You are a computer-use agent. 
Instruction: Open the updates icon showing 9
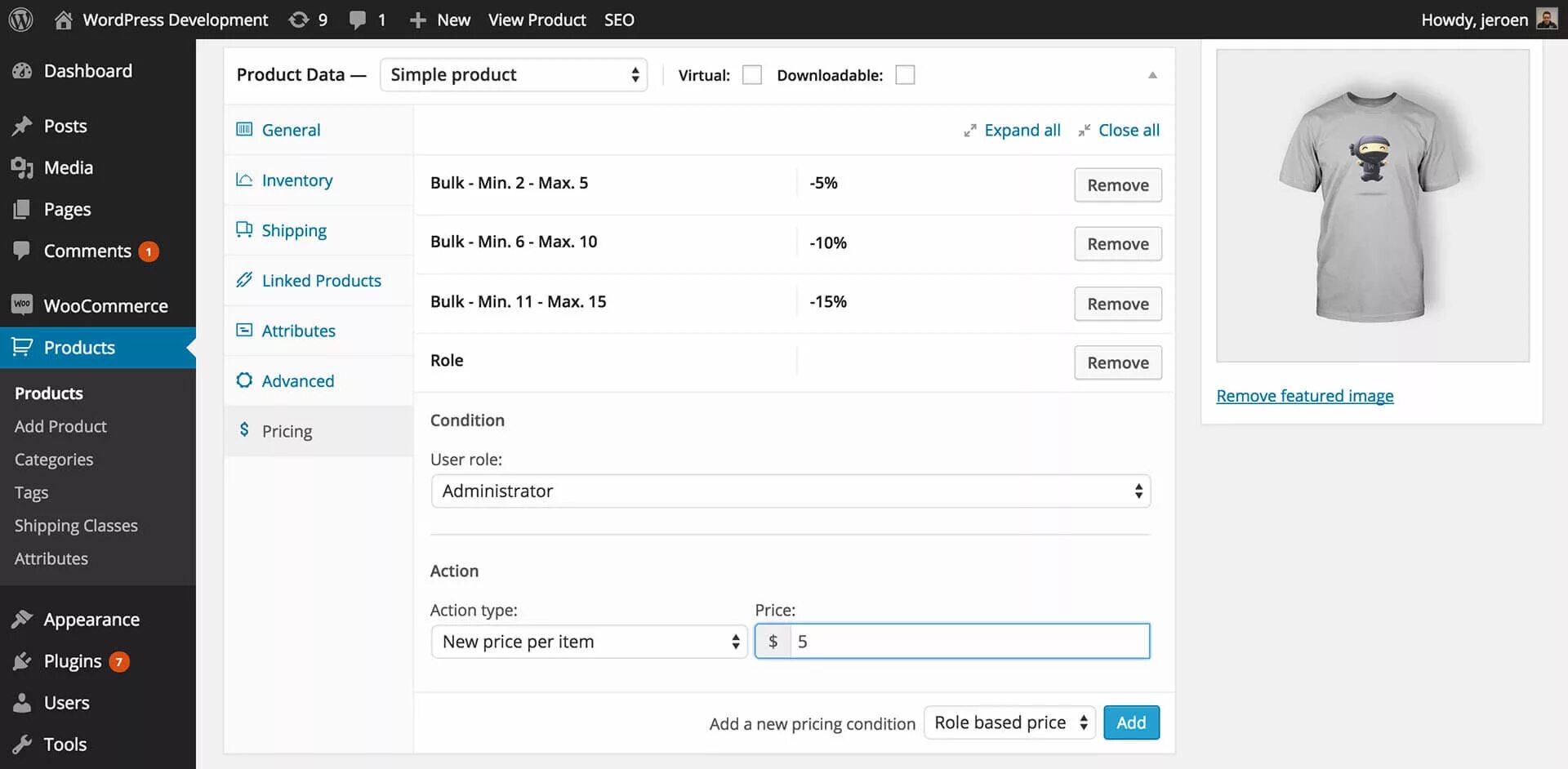(x=299, y=20)
